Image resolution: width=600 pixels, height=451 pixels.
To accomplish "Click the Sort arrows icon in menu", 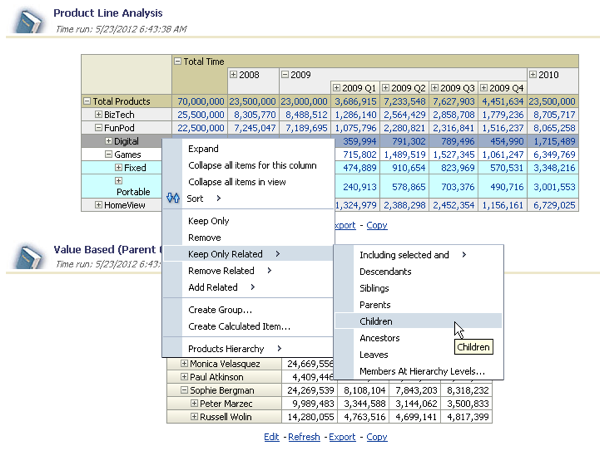I will (173, 198).
